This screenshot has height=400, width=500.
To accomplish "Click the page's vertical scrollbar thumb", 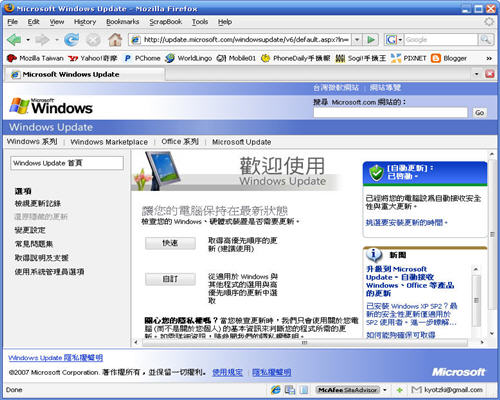I will [492, 234].
